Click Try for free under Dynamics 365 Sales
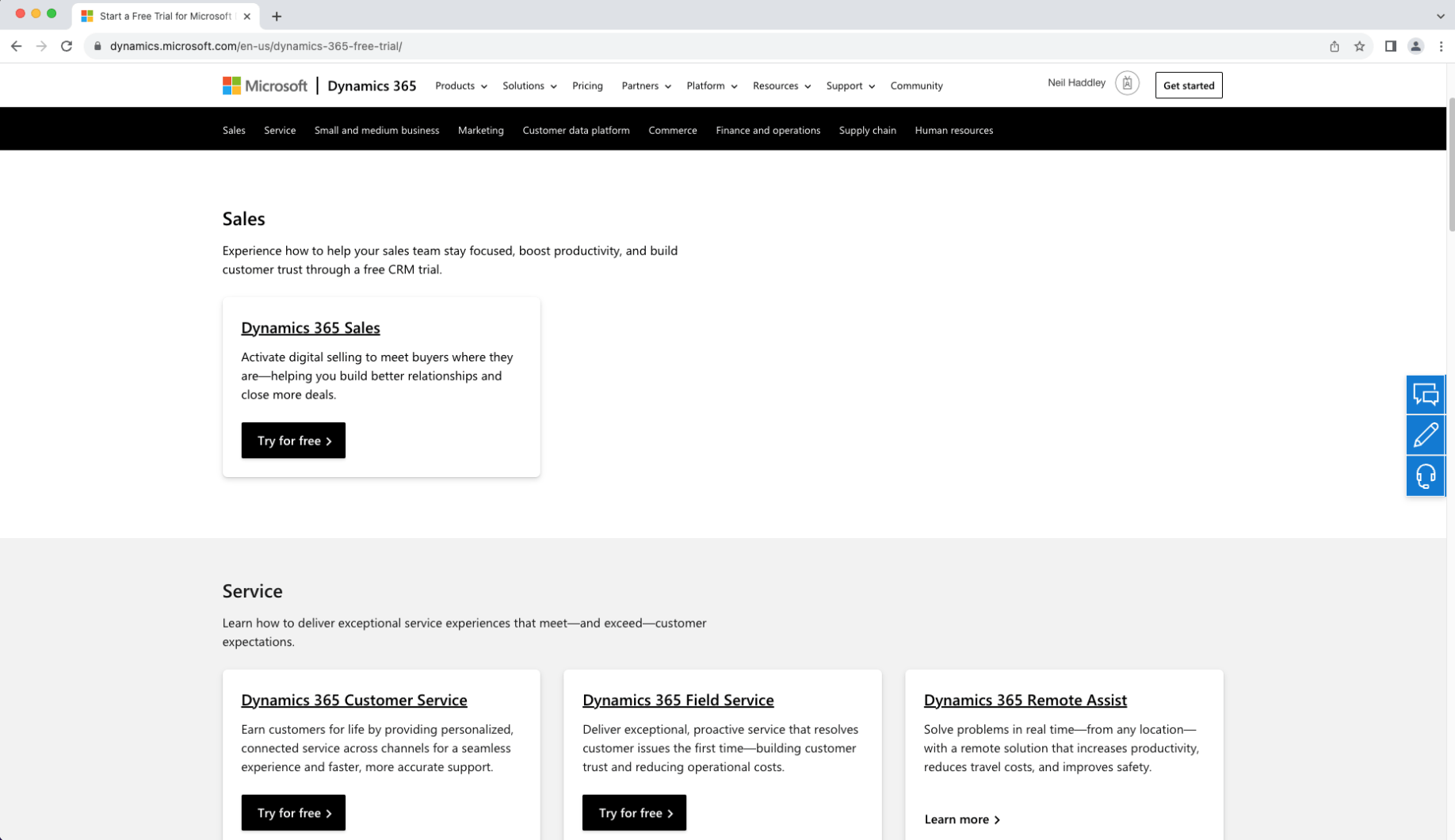 pyautogui.click(x=293, y=441)
